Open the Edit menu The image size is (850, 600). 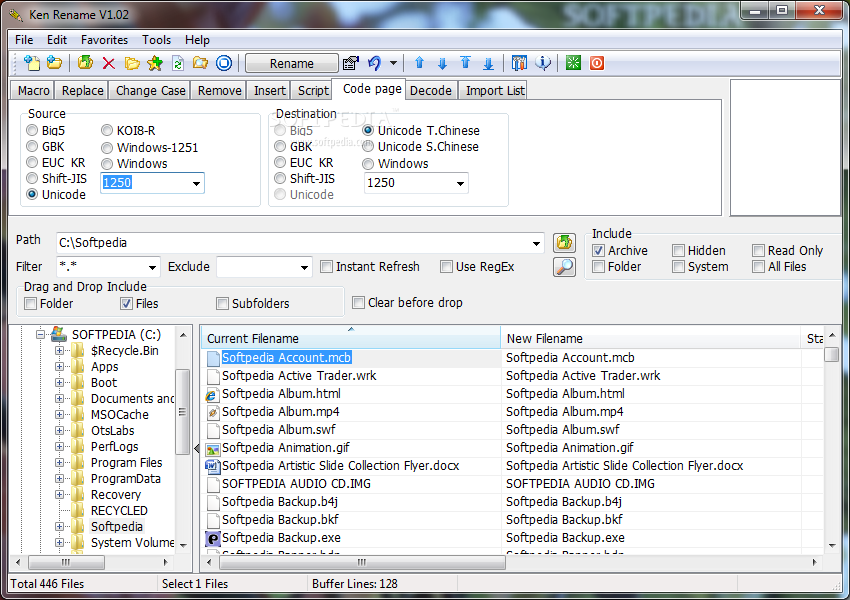pyautogui.click(x=56, y=40)
